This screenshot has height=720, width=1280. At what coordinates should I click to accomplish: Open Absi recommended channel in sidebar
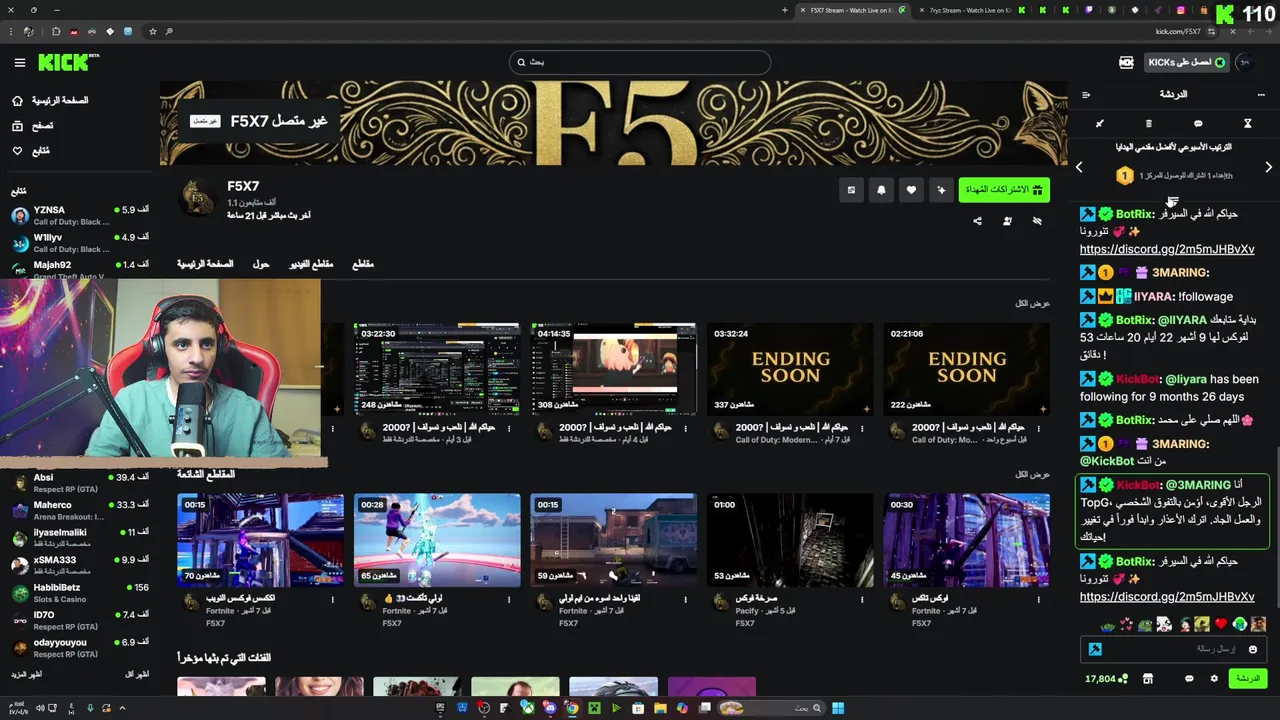point(80,483)
